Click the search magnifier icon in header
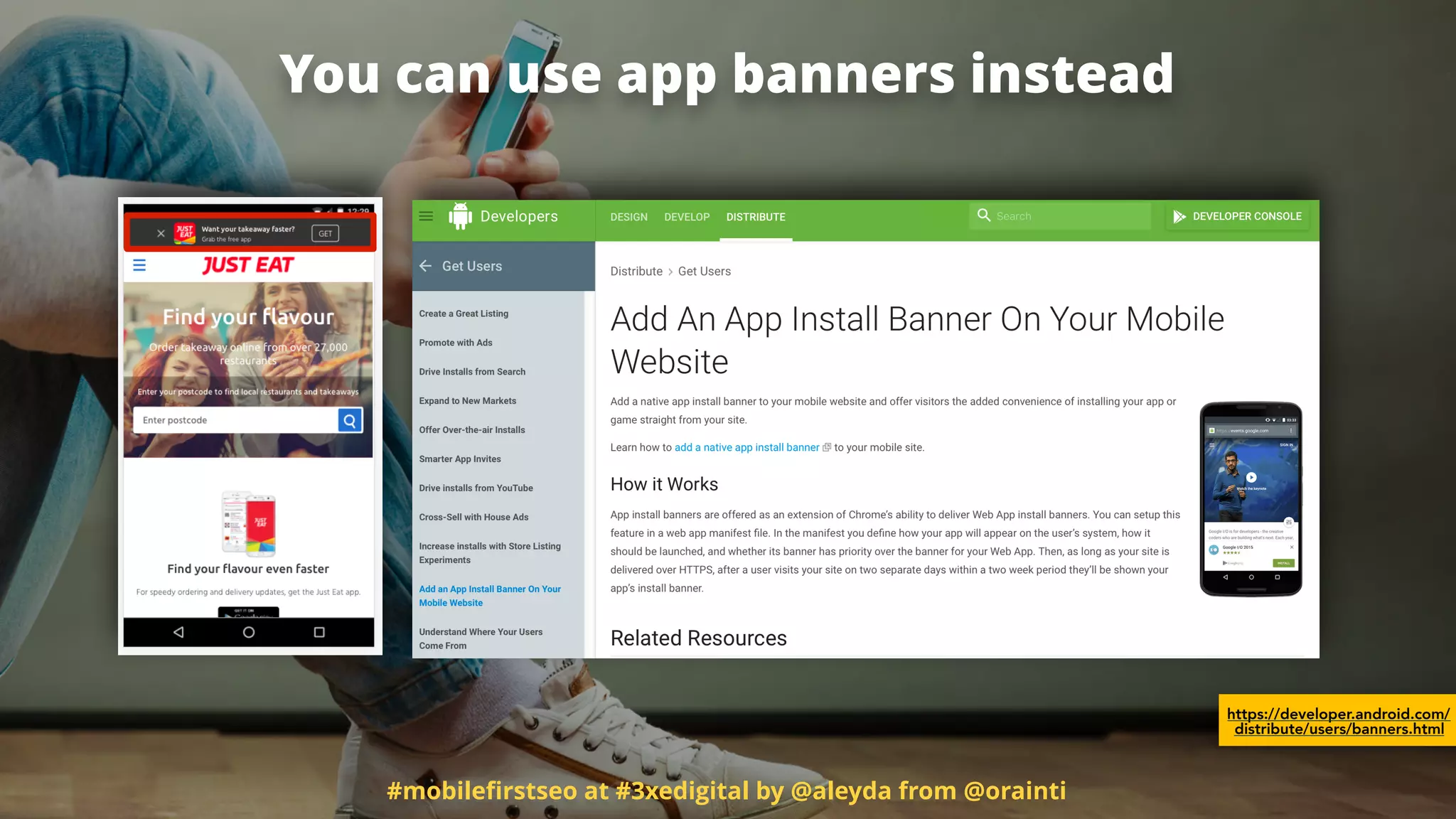This screenshot has width=1456, height=819. coord(984,215)
